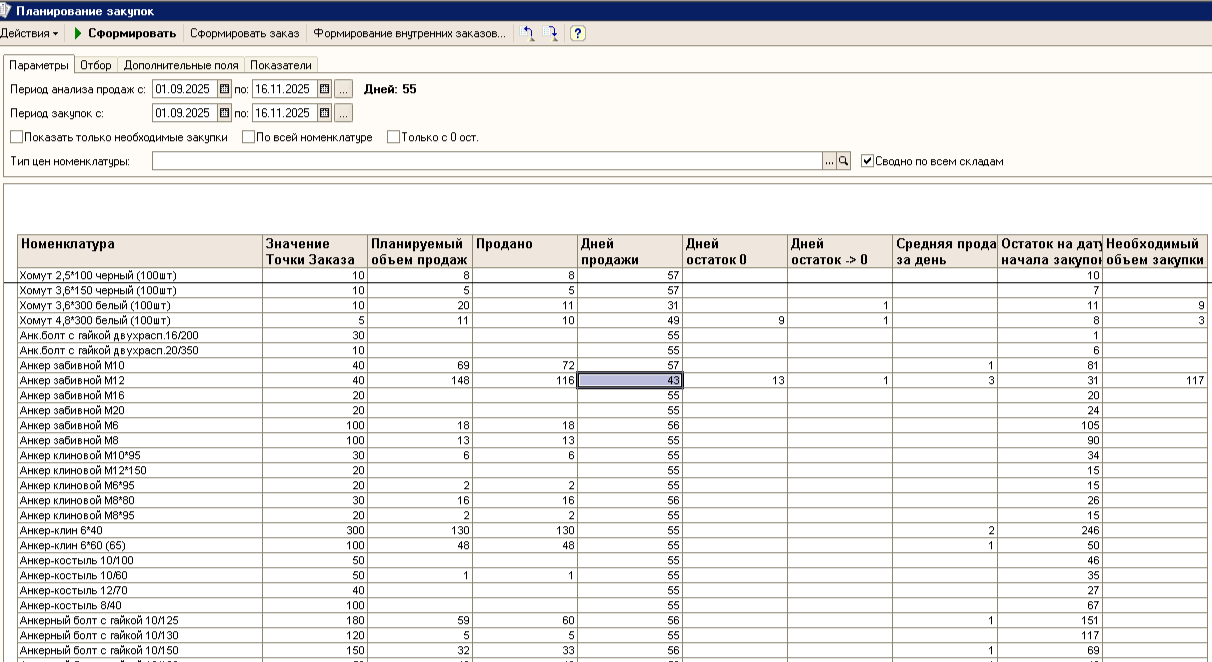Click the first arrow icon left of help
The width and height of the screenshot is (1212, 662).
(x=529, y=33)
